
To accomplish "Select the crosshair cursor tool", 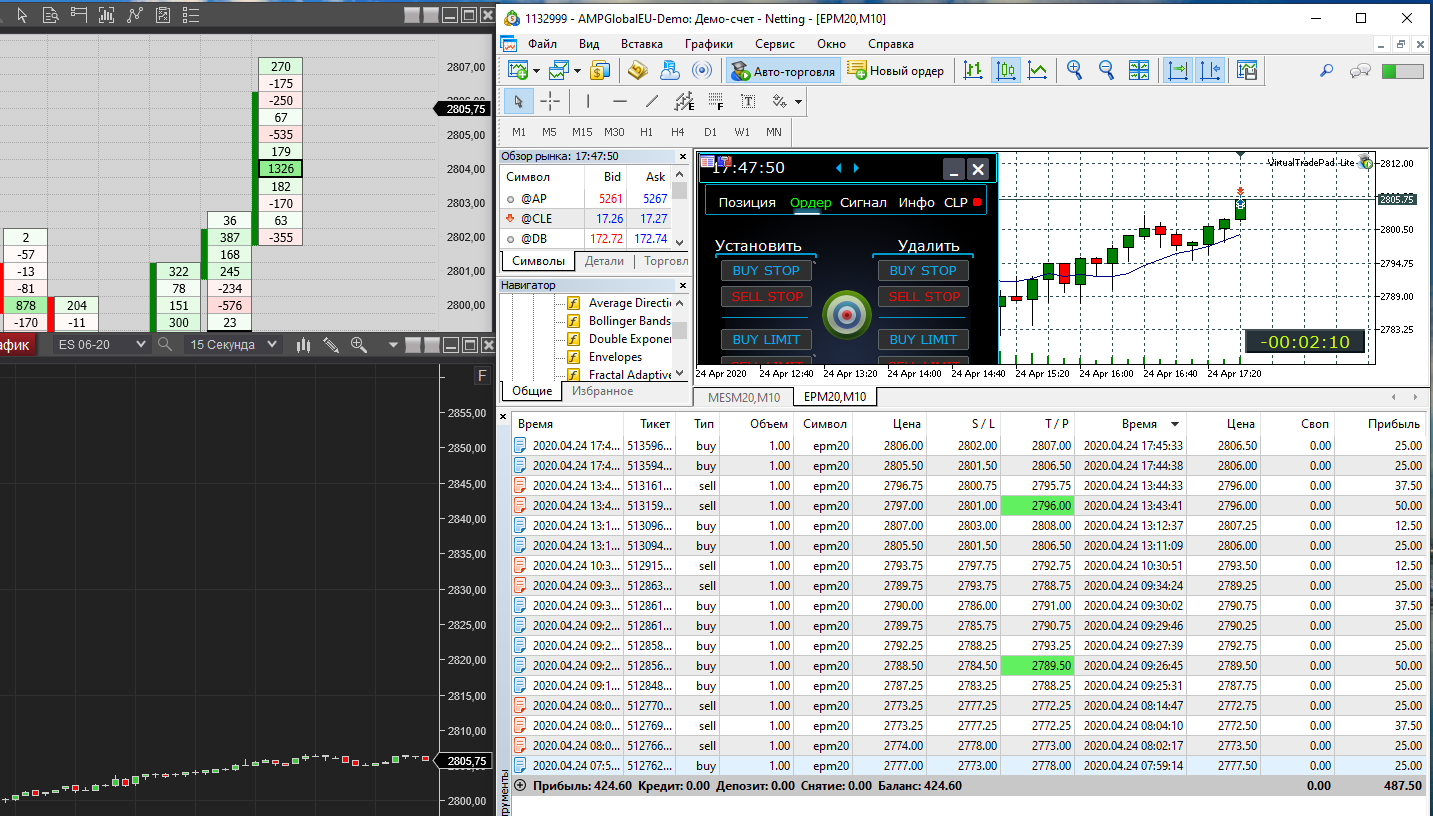I will point(550,101).
